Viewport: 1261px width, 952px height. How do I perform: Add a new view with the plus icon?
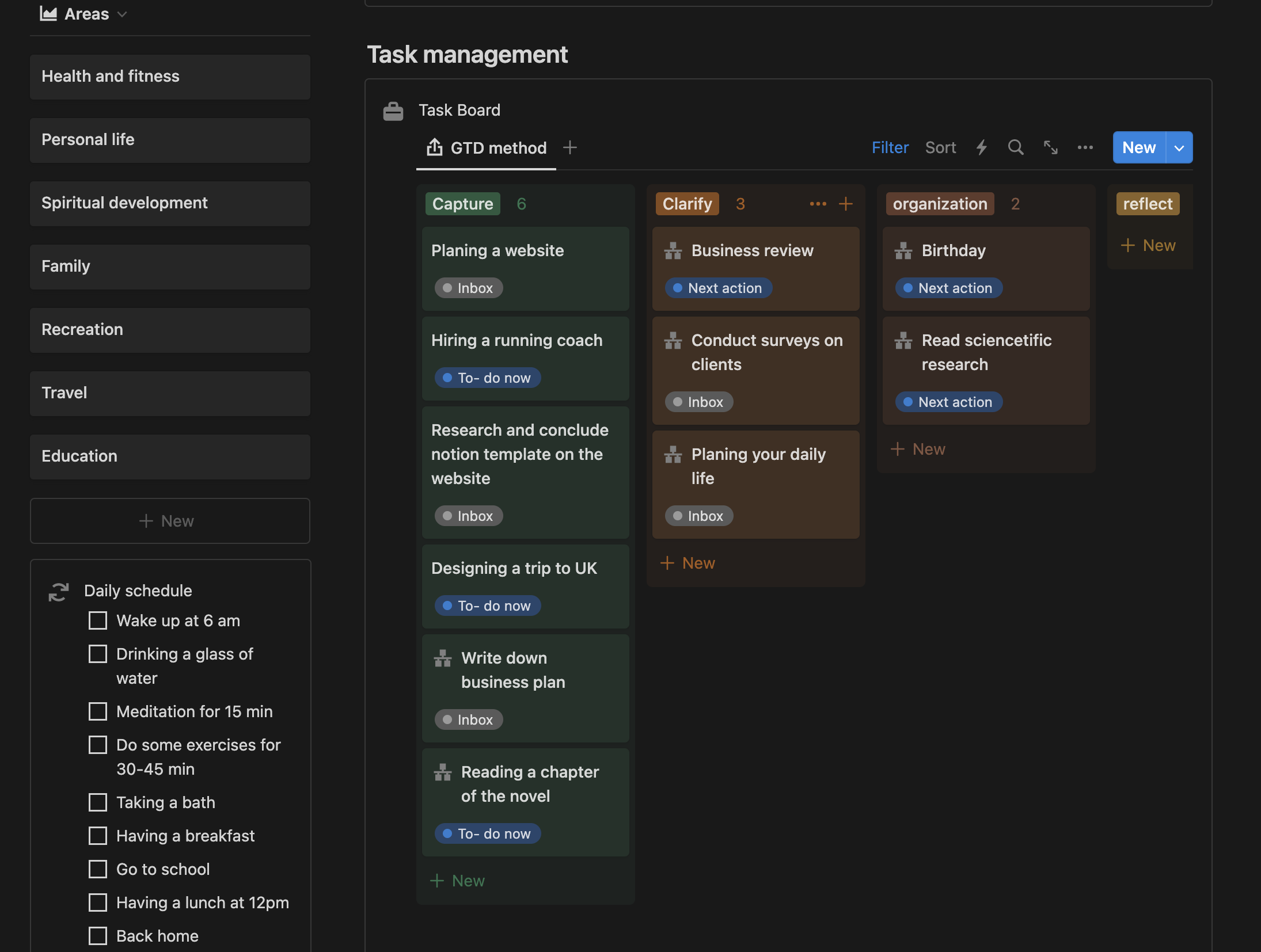pyautogui.click(x=570, y=148)
